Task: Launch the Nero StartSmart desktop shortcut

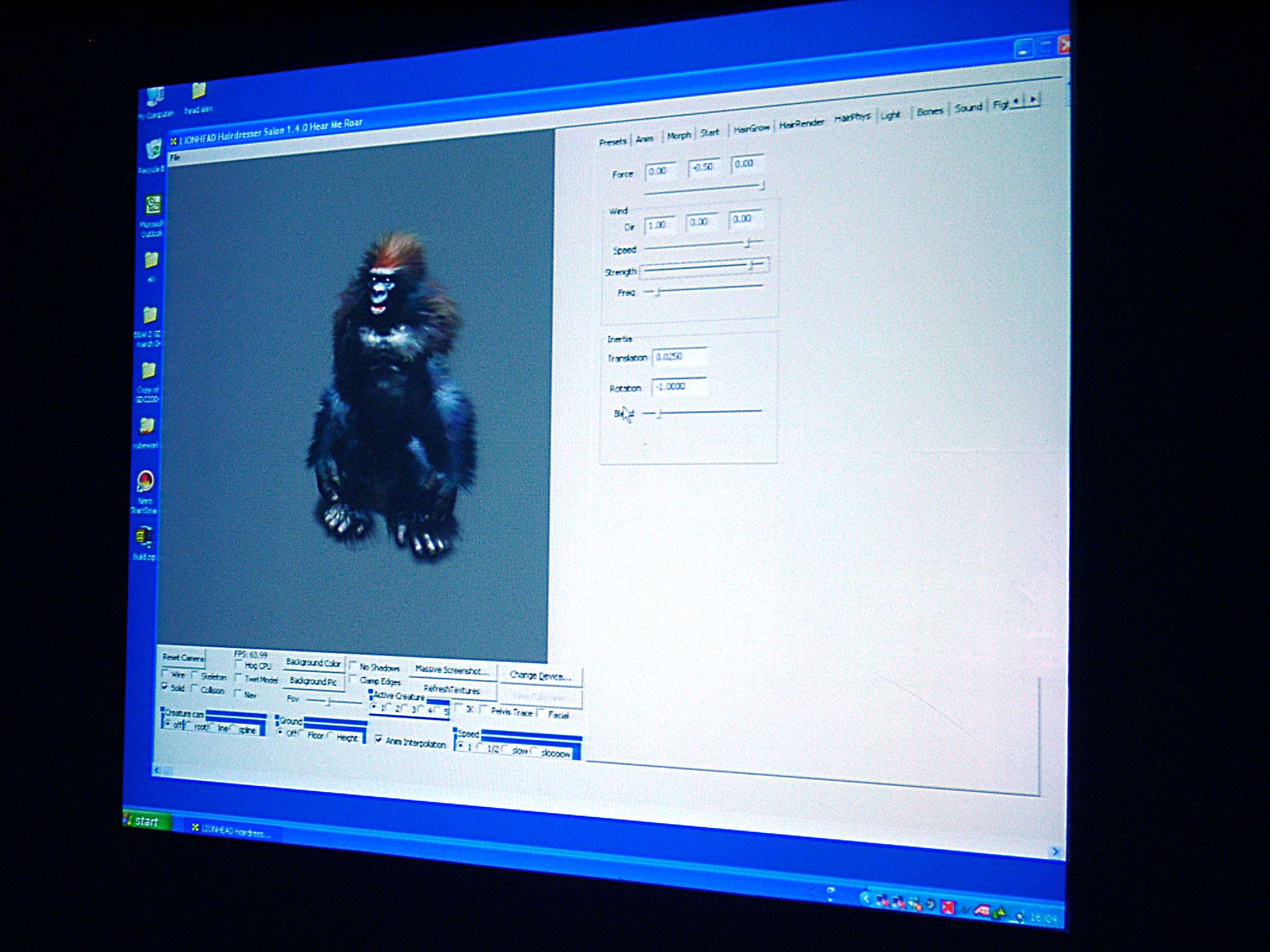Action: [145, 482]
